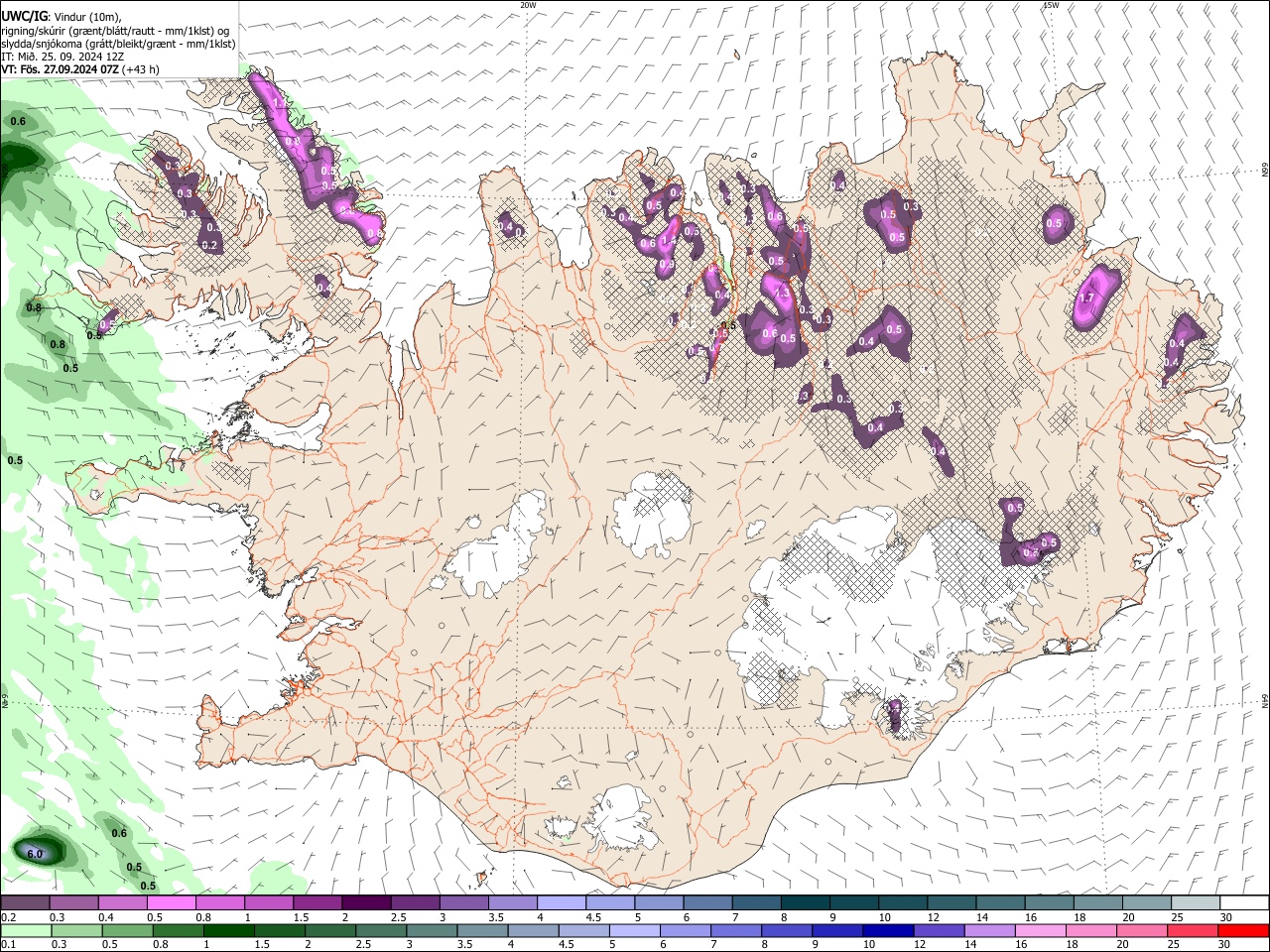
Task: Click the '1.3' value on the map
Action: [781, 293]
